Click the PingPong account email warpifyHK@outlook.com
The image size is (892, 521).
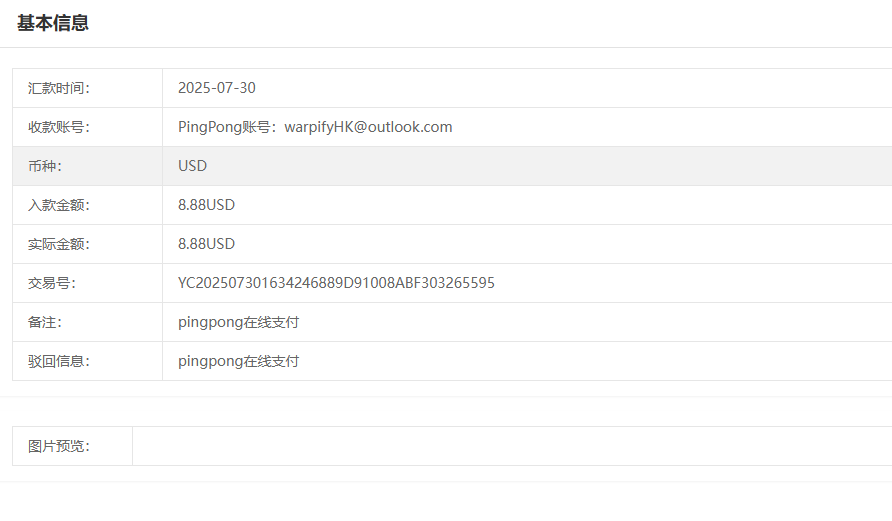pyautogui.click(x=368, y=127)
